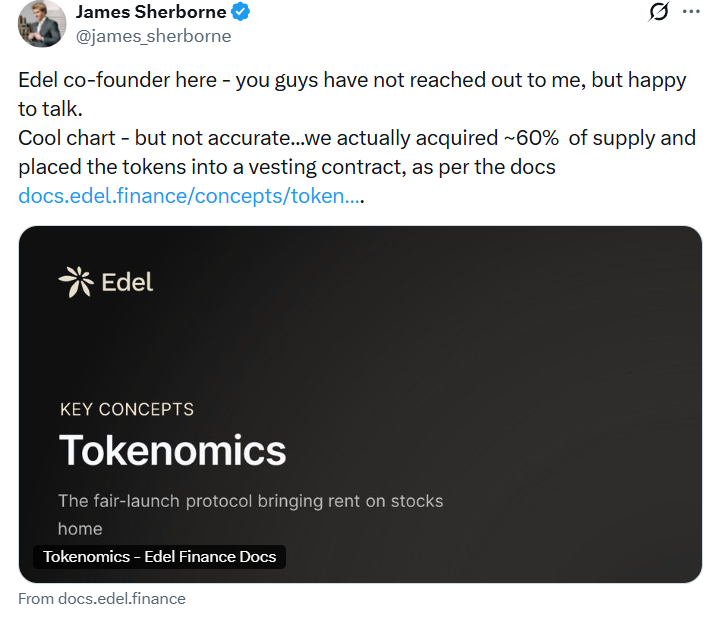This screenshot has height=618, width=721.
Task: Open the three-dot more options menu
Action: point(691,12)
